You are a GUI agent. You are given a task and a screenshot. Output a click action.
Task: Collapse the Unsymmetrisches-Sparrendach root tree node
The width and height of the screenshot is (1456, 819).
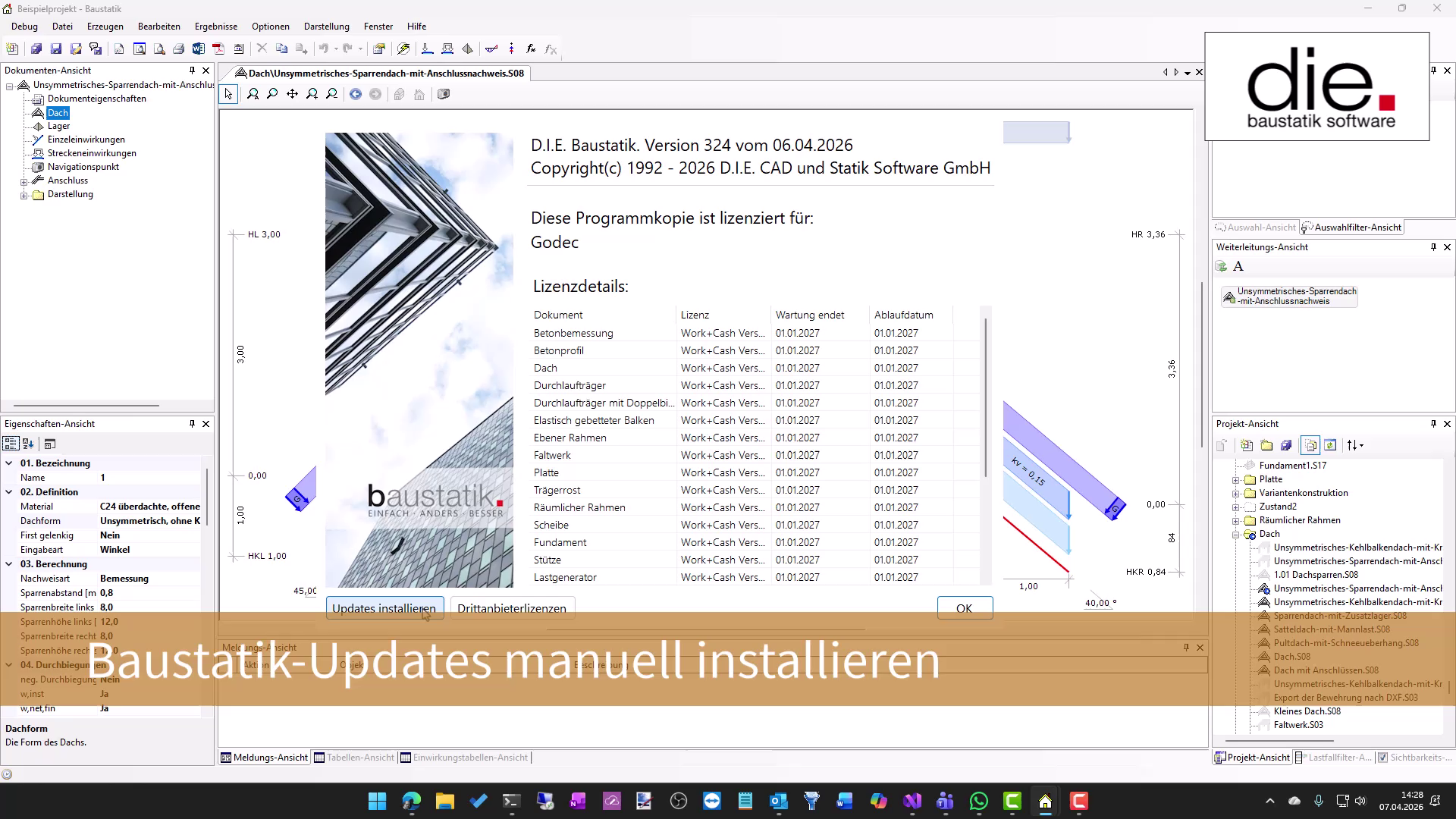10,86
